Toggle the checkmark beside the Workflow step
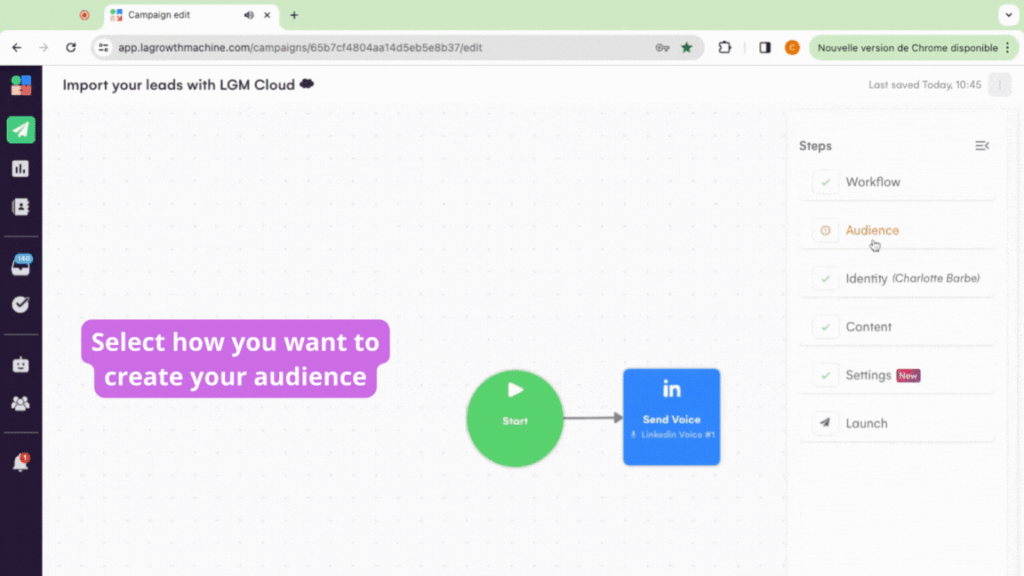The height and width of the screenshot is (576, 1024). (825, 182)
